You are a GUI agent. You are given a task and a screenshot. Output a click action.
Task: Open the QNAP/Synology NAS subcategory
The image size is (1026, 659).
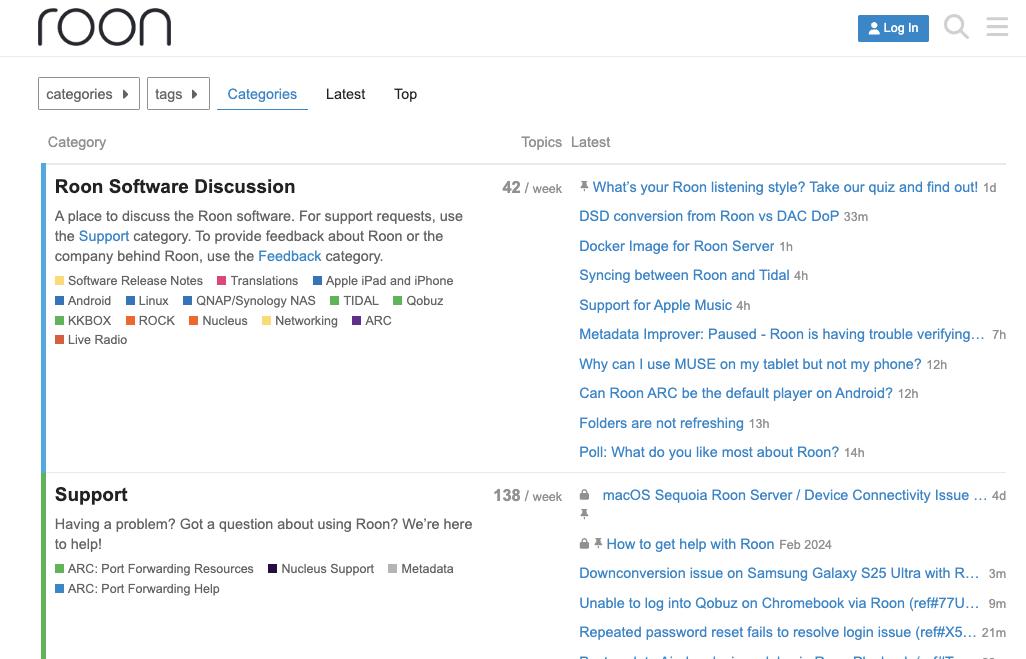[x=249, y=301]
